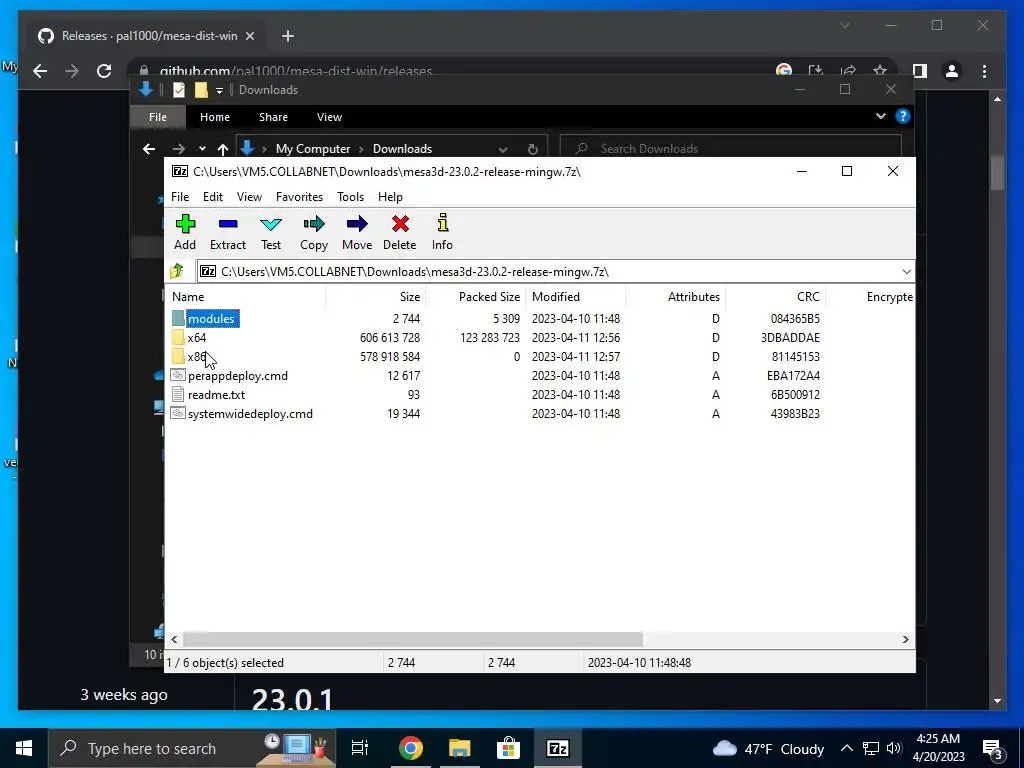Open the Chrome tab search dropdown
Image resolution: width=1024 pixels, height=768 pixels.
coord(844,25)
